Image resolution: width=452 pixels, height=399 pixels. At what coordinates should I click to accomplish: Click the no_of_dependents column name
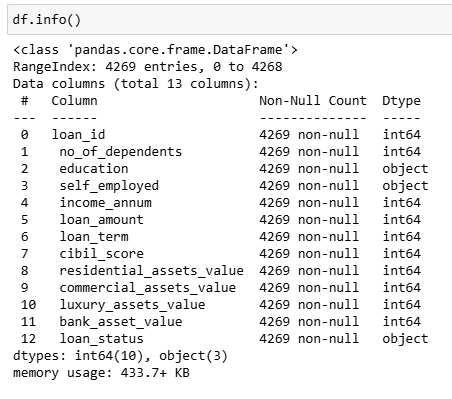[121, 152]
